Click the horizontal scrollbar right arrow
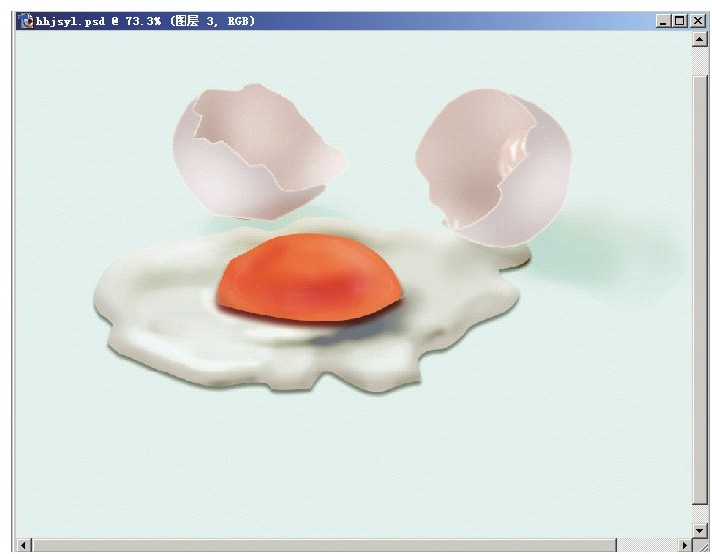 click(685, 545)
